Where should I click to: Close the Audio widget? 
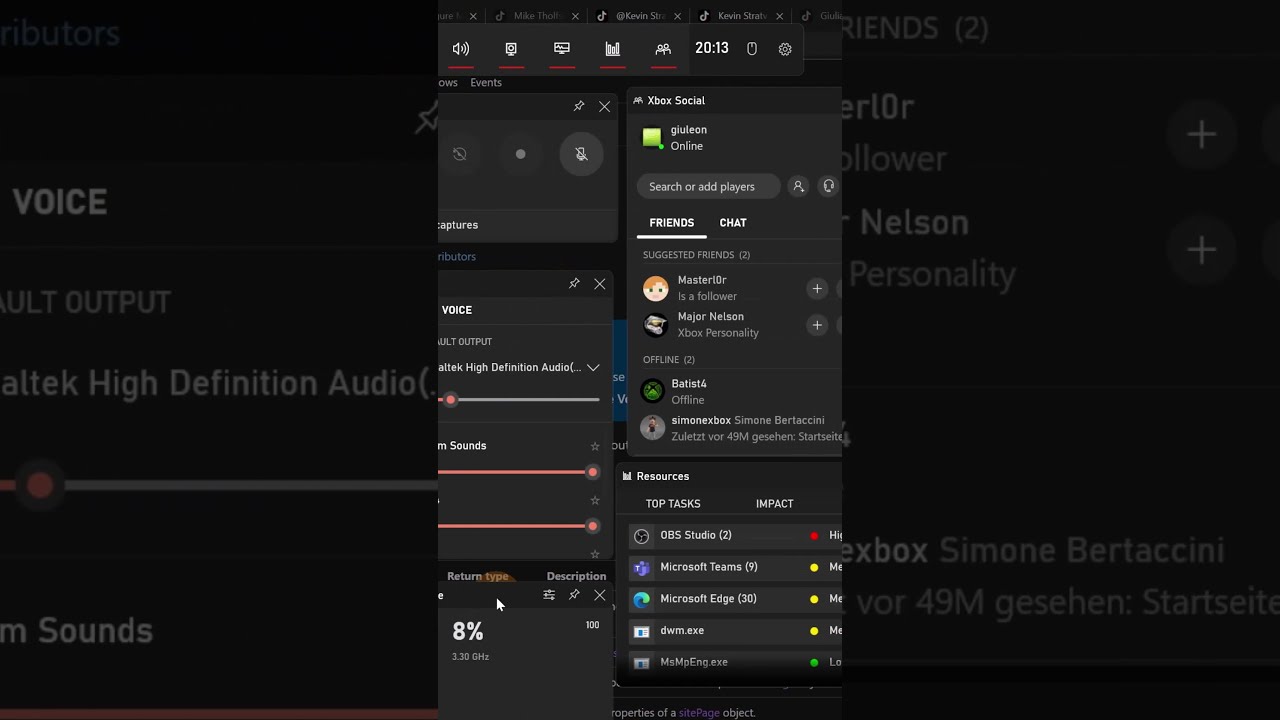click(x=600, y=284)
